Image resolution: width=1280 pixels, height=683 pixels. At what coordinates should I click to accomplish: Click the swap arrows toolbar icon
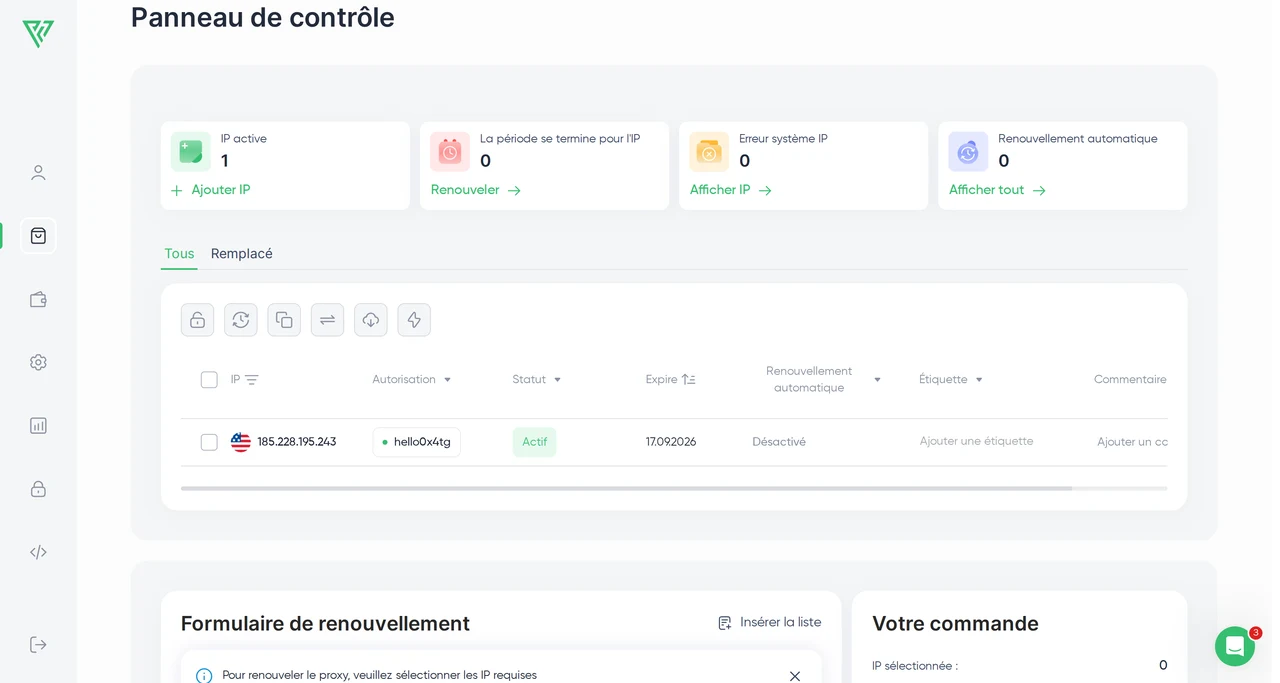(x=327, y=320)
